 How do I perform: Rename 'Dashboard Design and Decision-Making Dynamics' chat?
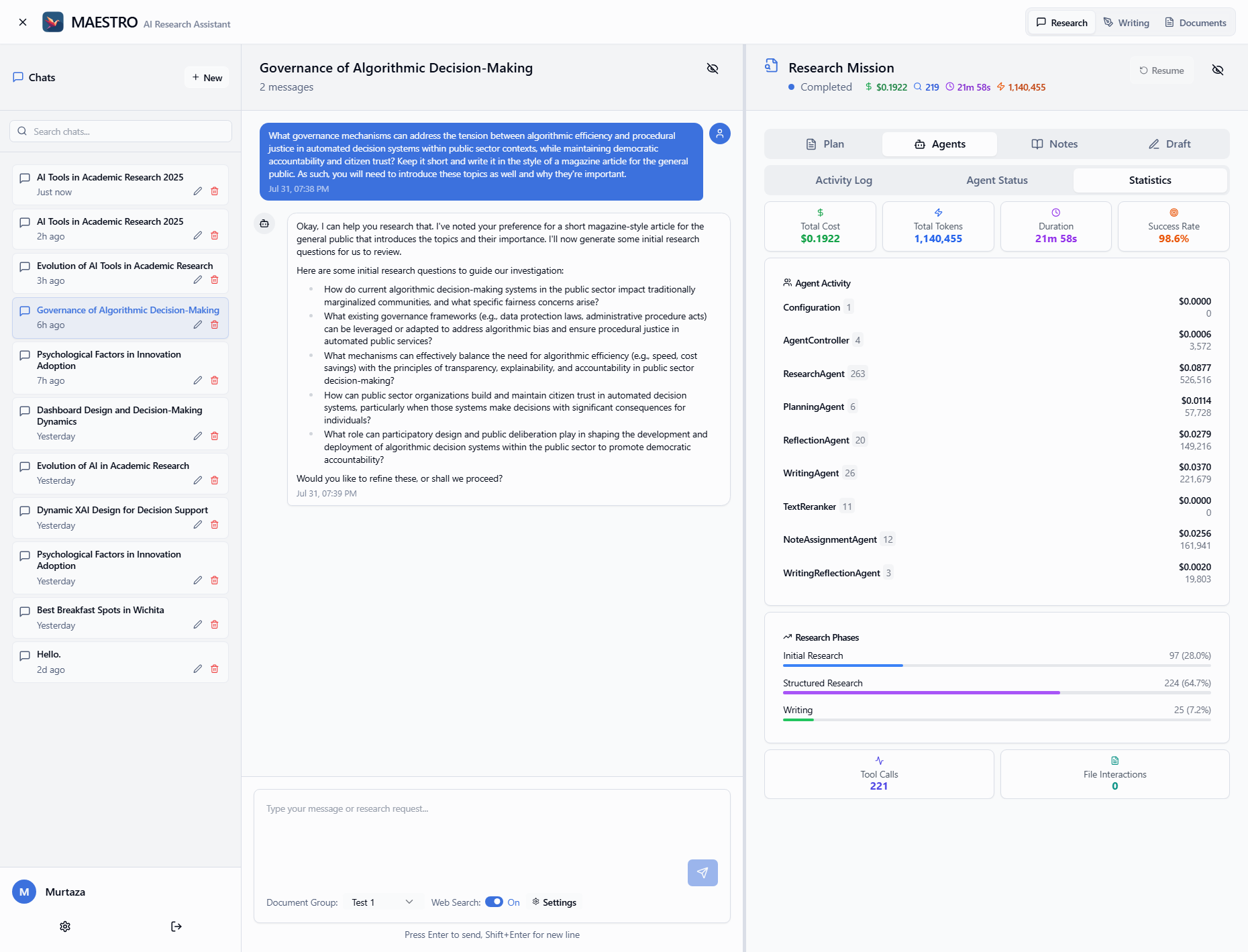(197, 436)
